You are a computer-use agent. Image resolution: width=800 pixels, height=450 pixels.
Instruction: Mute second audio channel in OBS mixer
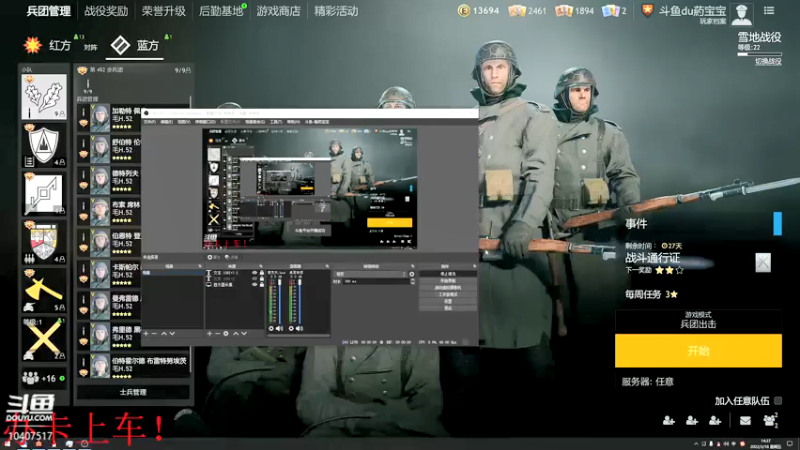299,329
